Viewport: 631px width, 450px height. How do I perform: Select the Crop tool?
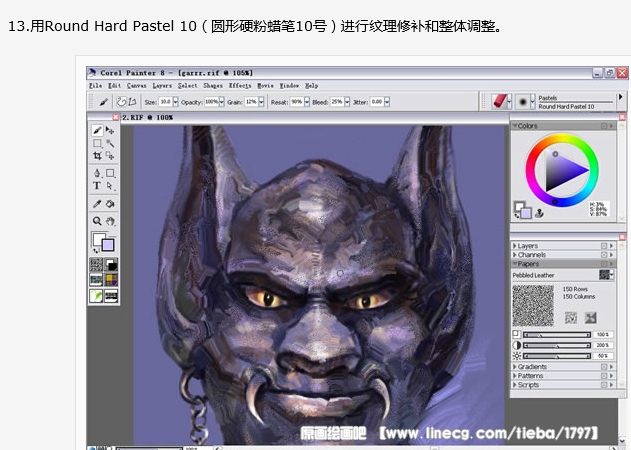pos(97,156)
